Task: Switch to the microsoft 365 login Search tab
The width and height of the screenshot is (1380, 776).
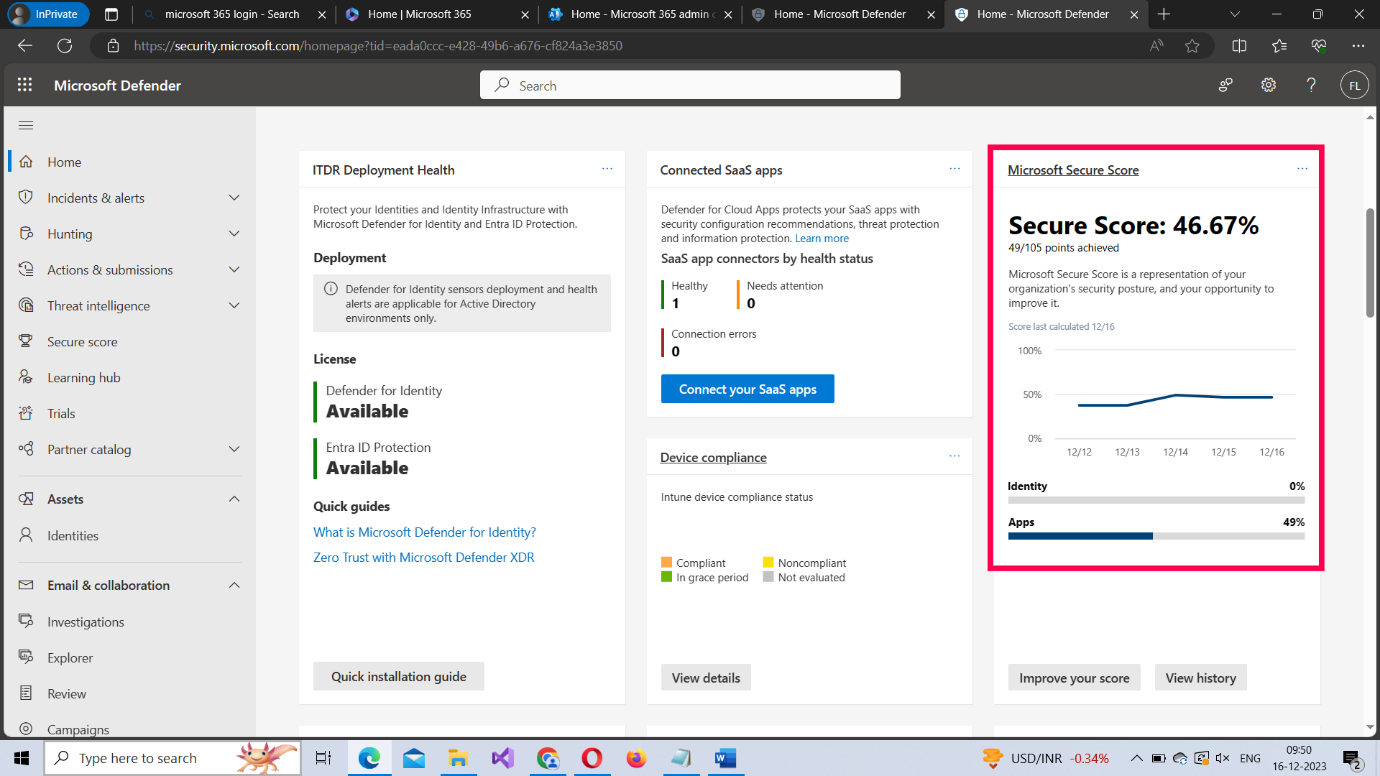Action: click(232, 14)
